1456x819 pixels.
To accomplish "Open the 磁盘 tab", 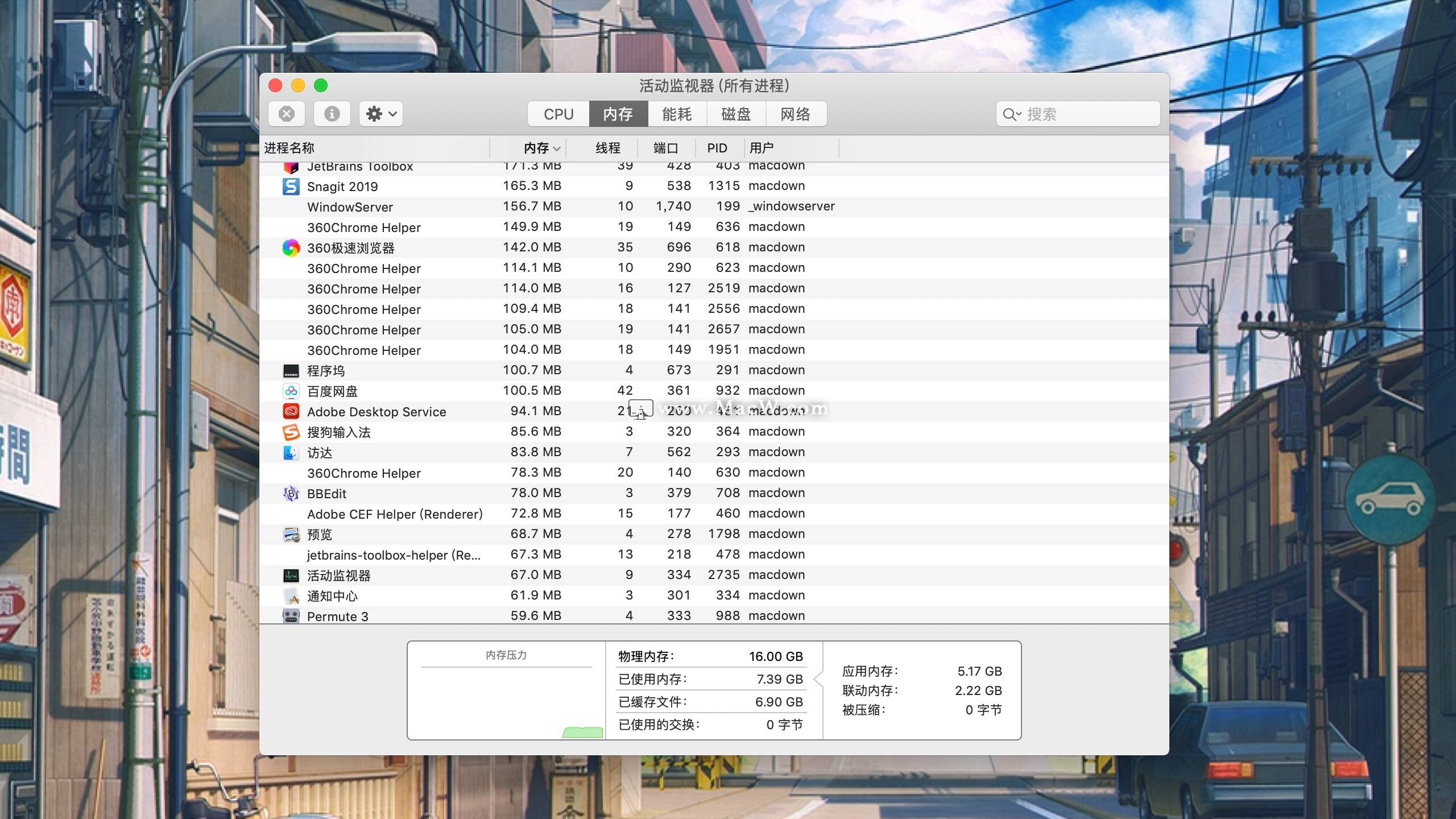I will (736, 114).
